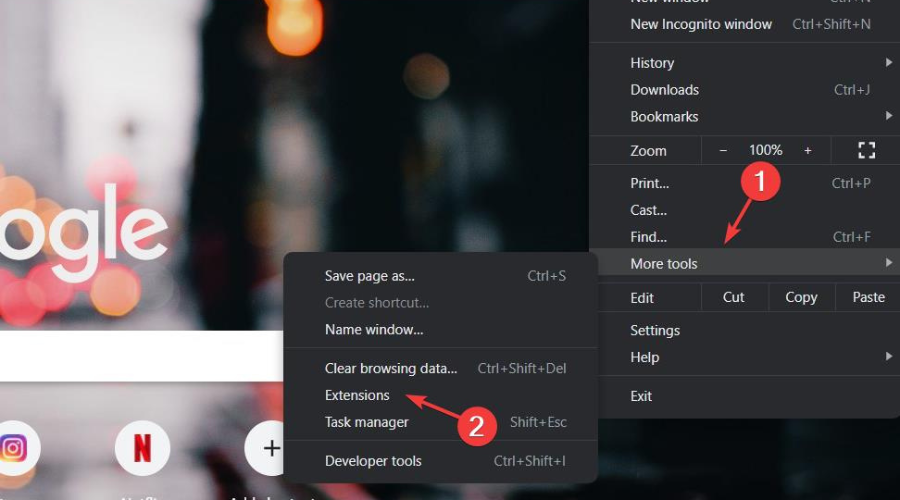Screen dimensions: 900x500
Task: Select Name window... in submenu
Action: coord(440,330)
